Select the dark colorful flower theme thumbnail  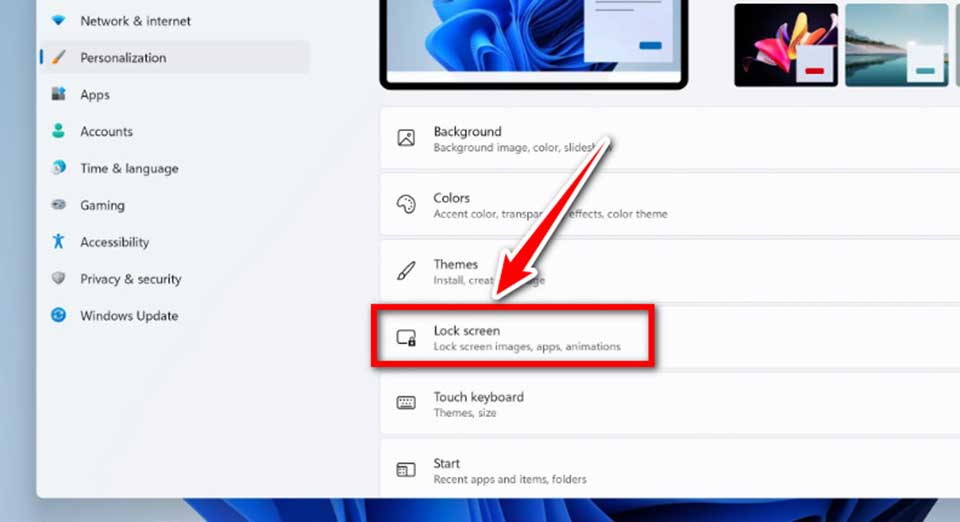[786, 45]
